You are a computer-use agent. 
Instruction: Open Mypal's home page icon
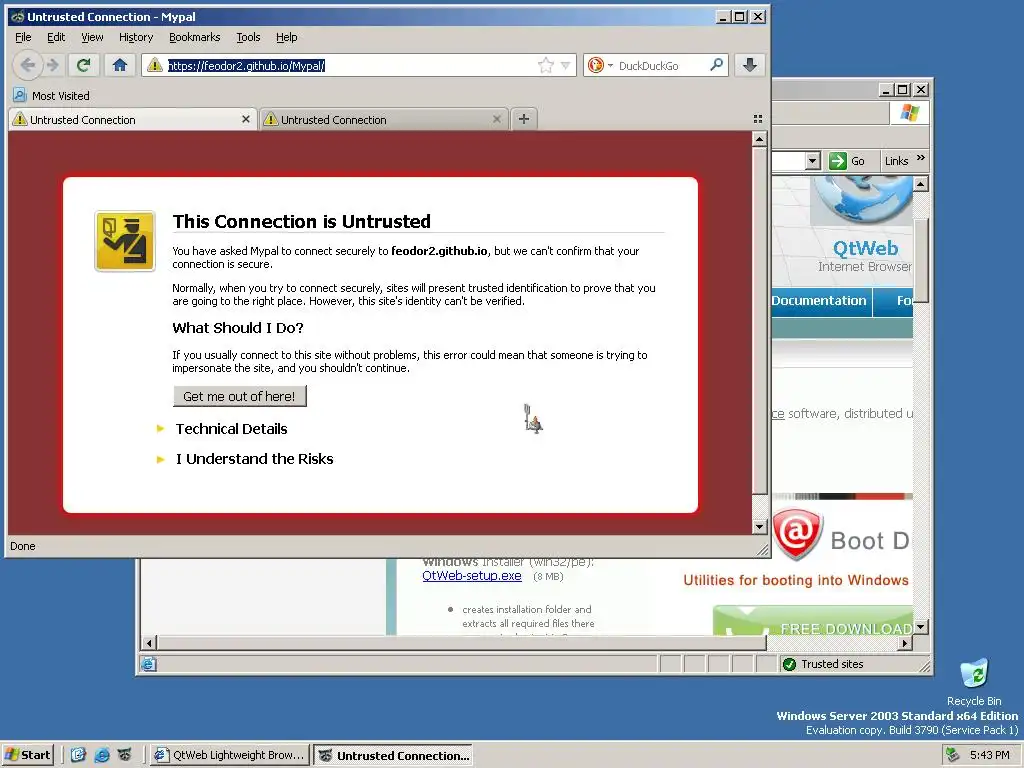[120, 65]
